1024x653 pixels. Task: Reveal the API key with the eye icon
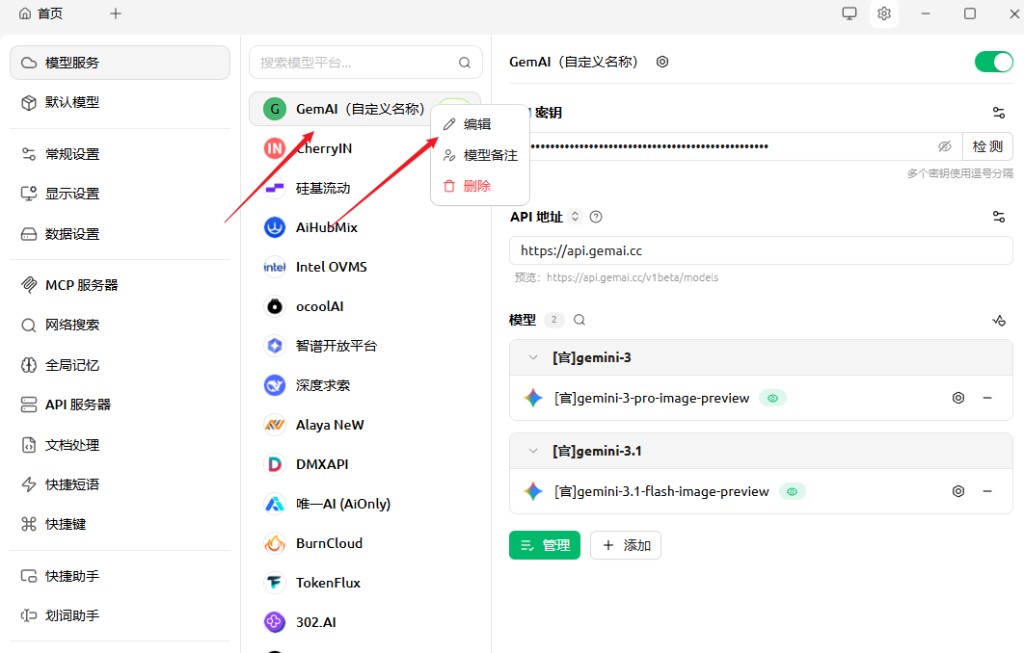click(945, 146)
